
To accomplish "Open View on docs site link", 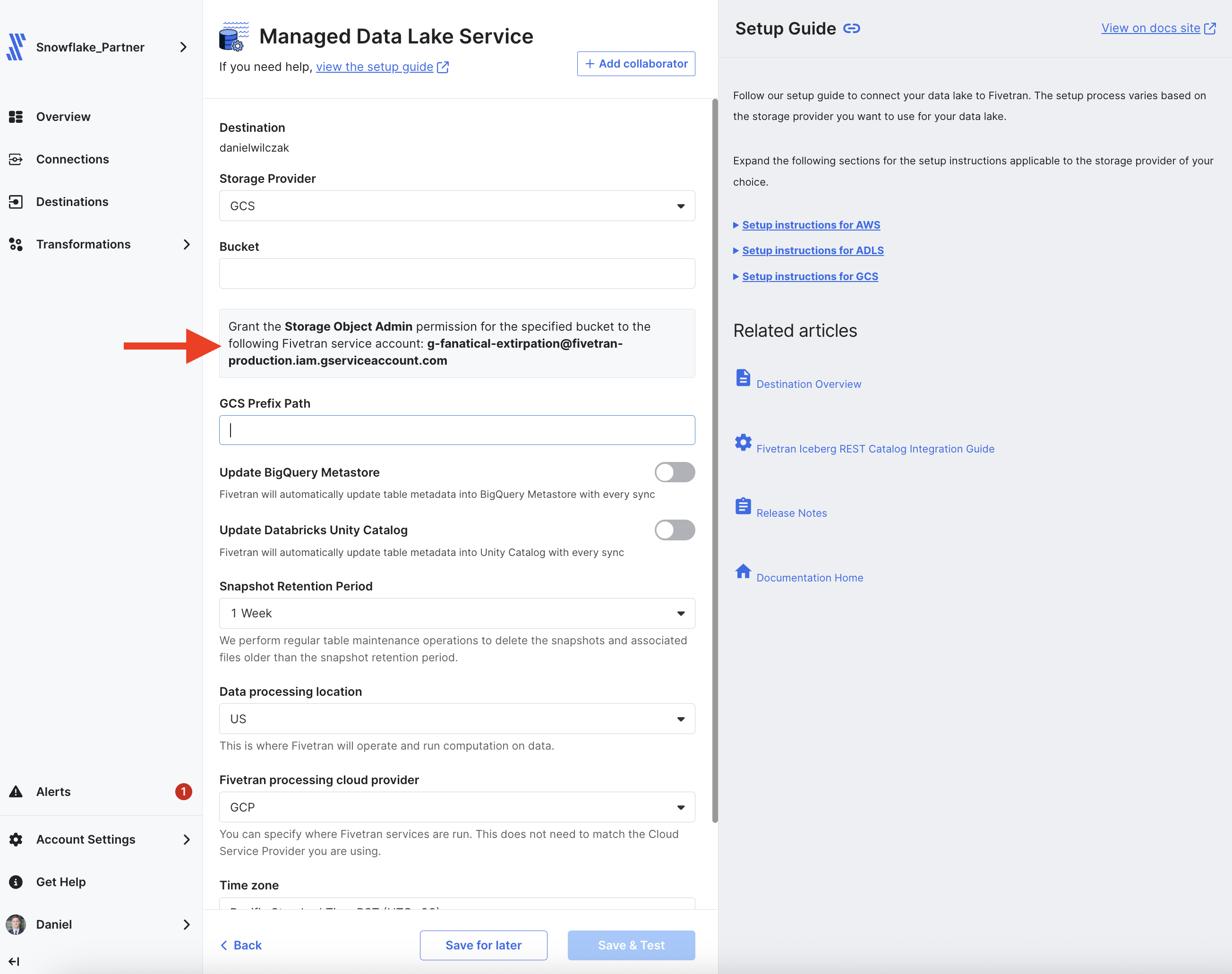I will click(1150, 28).
